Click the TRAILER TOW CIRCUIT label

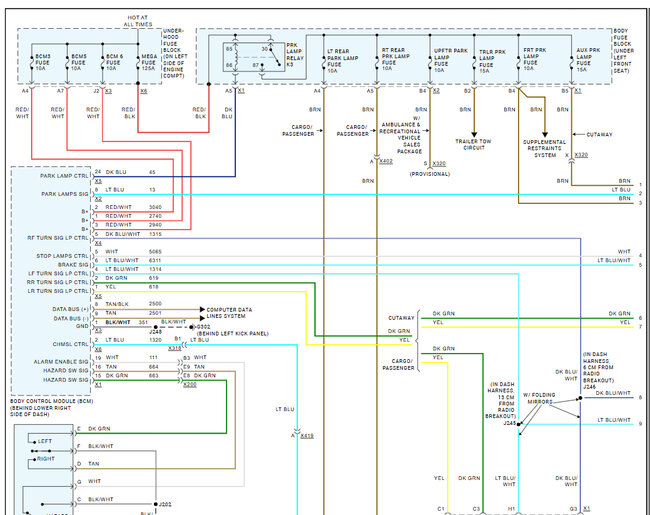(473, 144)
